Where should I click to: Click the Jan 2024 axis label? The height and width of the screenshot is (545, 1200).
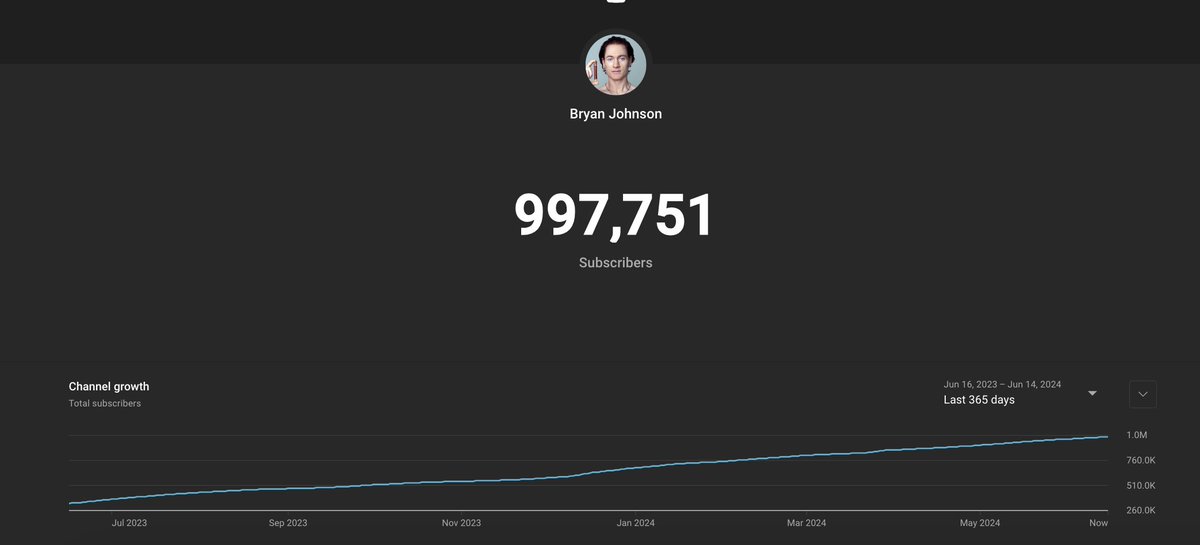636,523
